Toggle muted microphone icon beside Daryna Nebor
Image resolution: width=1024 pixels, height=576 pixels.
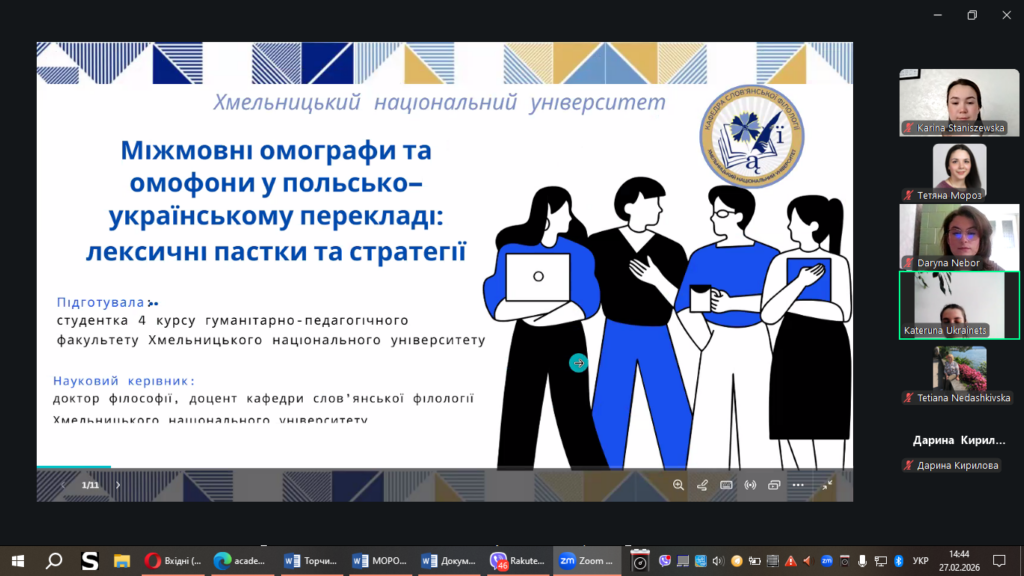point(909,263)
